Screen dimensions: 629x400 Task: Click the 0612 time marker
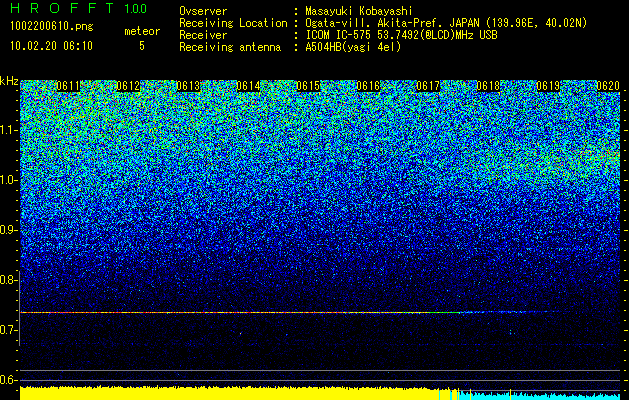[128, 86]
